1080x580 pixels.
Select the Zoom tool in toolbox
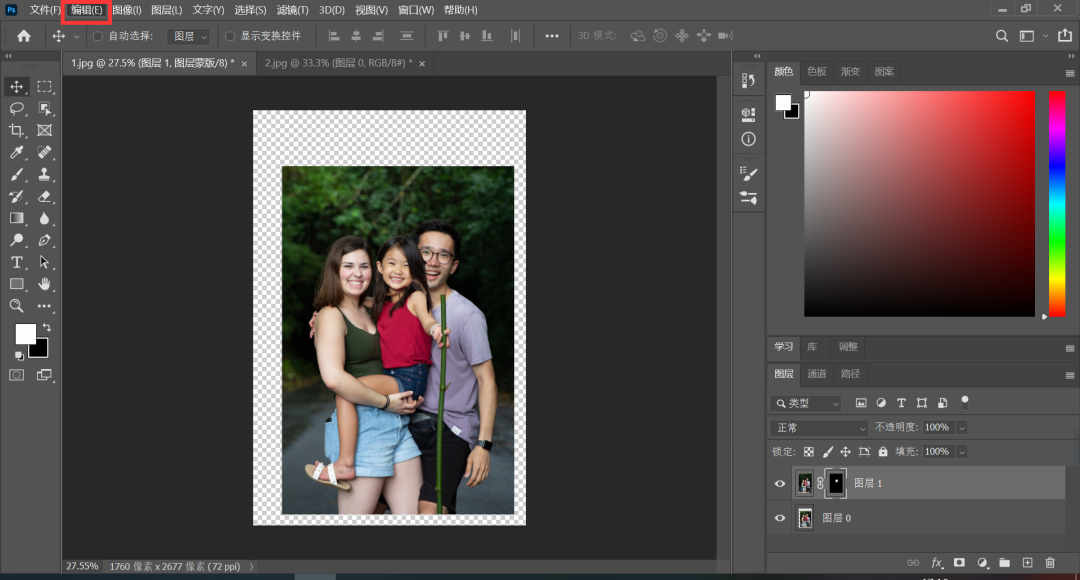(x=17, y=306)
